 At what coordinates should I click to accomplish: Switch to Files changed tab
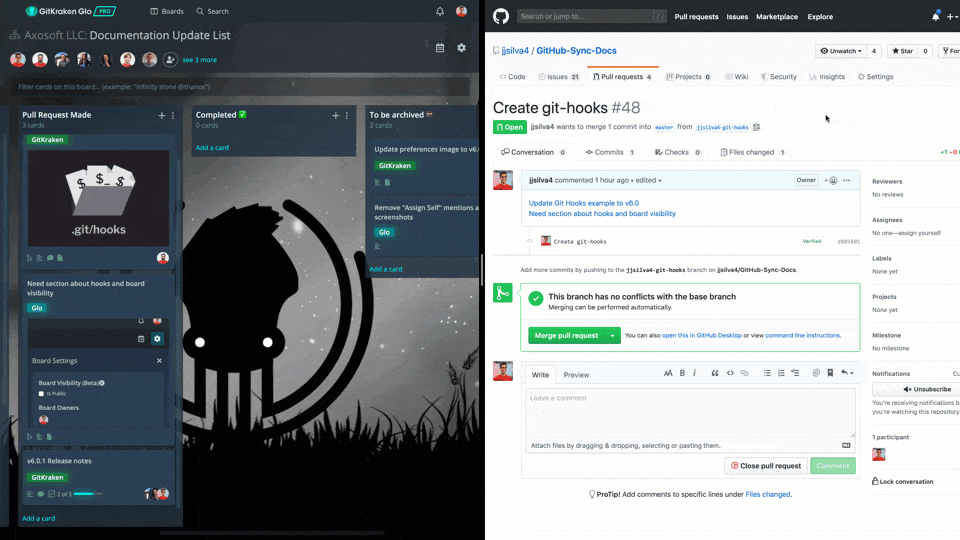pos(752,152)
